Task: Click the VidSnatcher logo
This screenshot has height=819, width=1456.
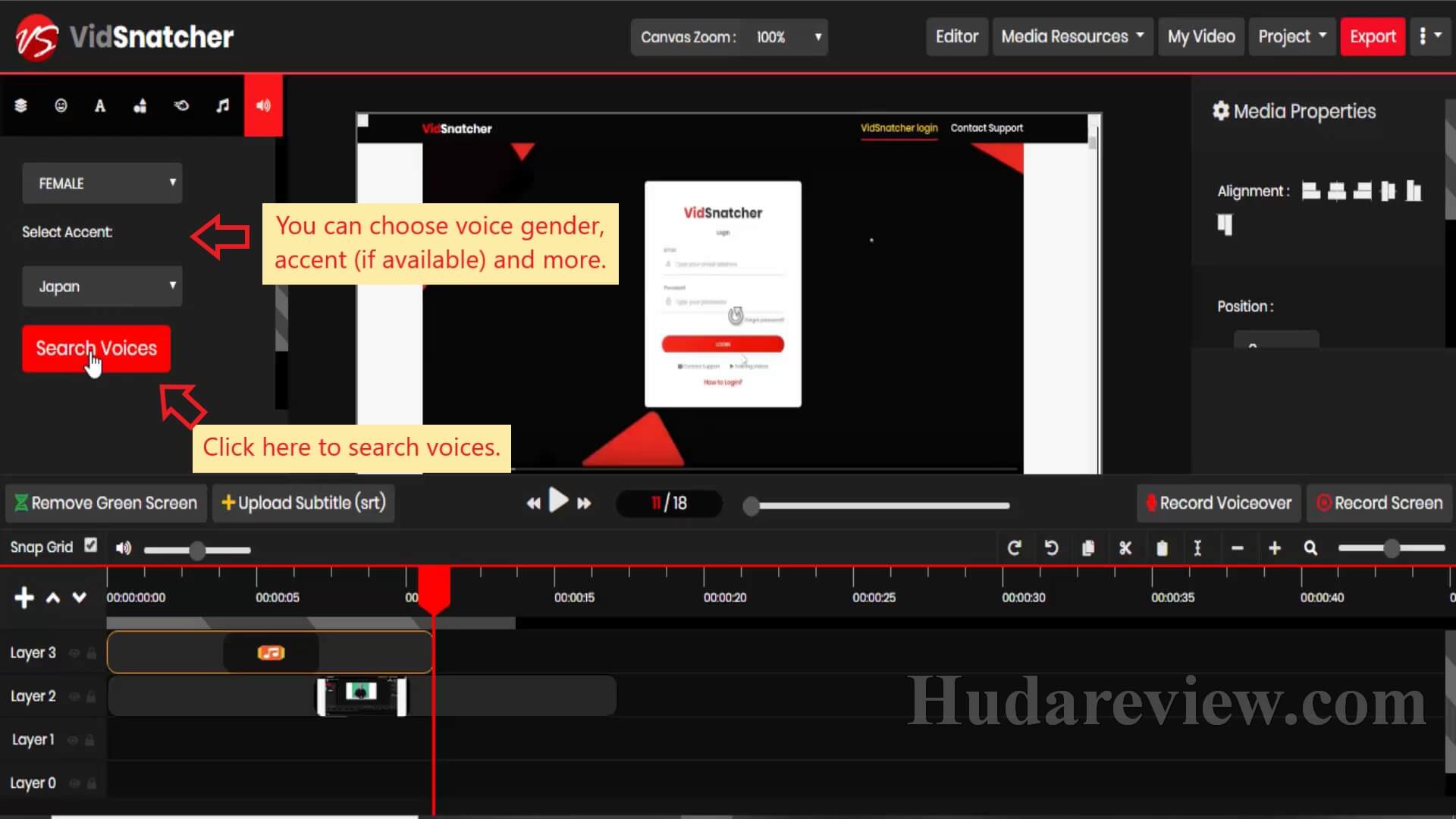Action: pyautogui.click(x=124, y=37)
